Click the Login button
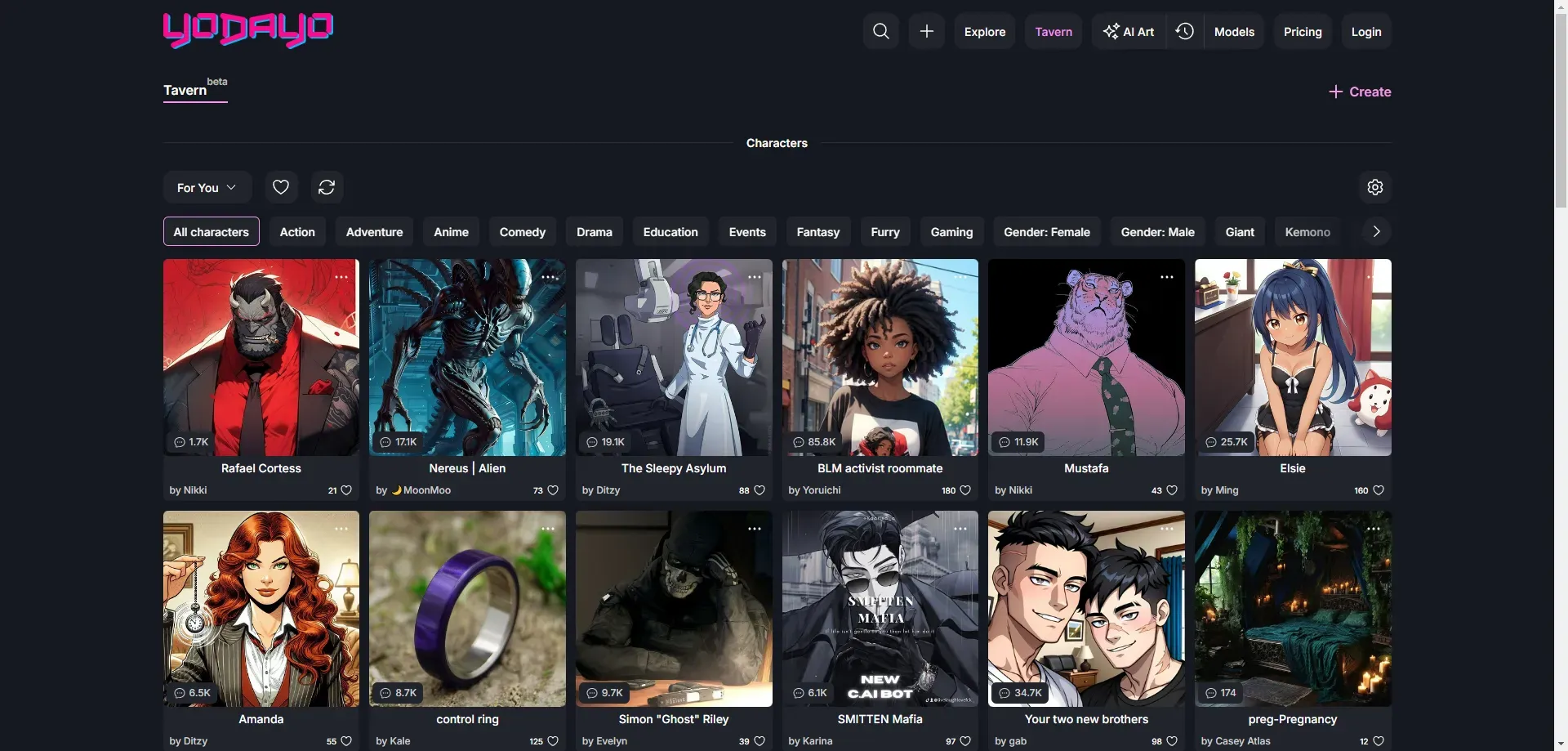 1365,32
